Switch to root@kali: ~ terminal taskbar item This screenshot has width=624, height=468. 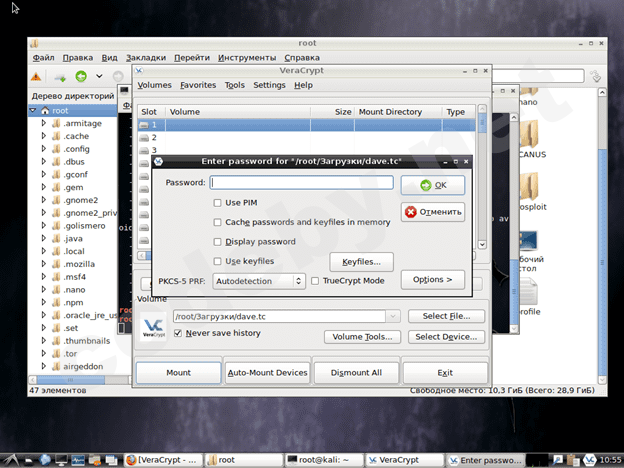click(x=324, y=460)
